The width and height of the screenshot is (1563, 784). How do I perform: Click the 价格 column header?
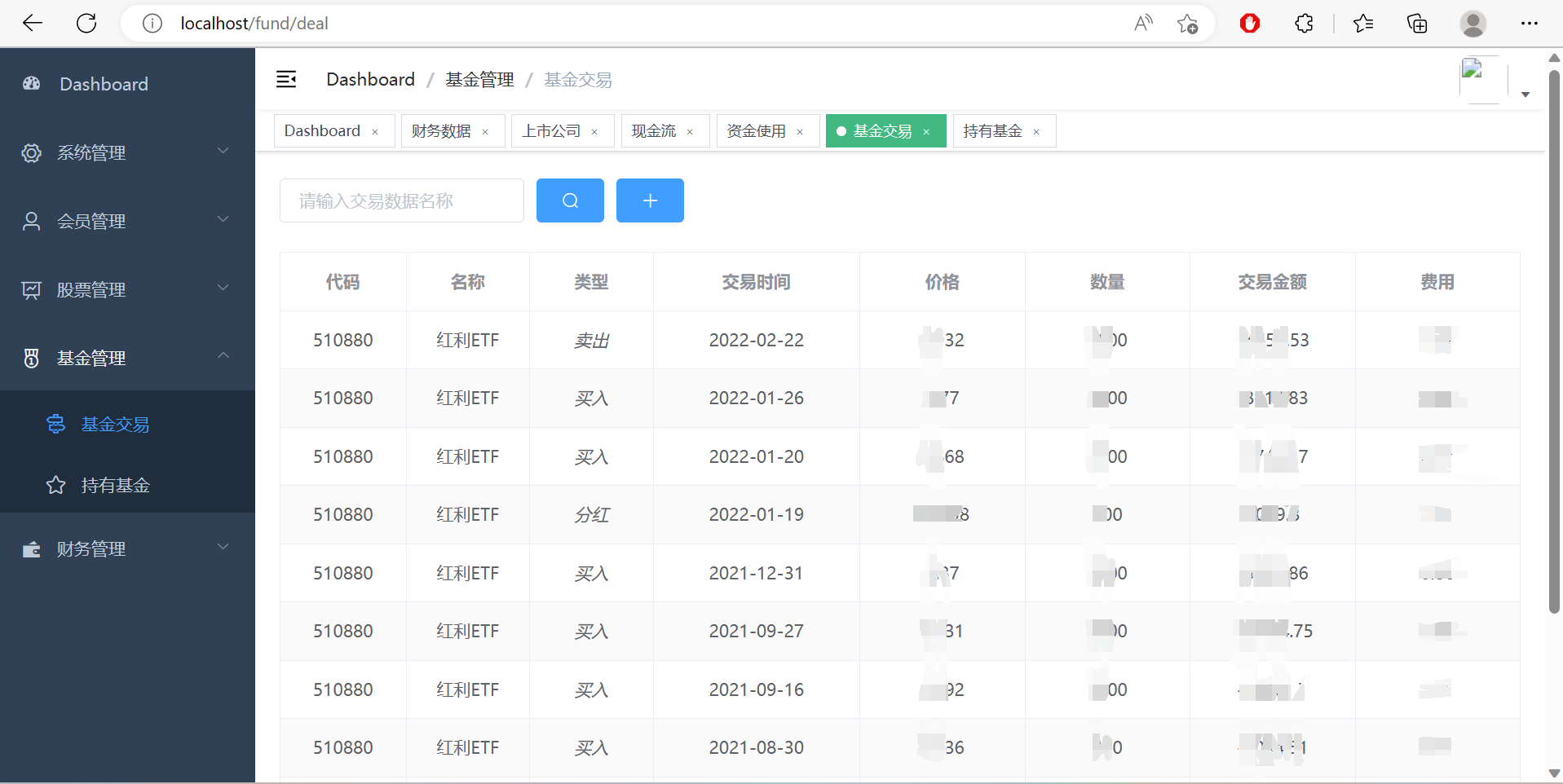click(942, 282)
